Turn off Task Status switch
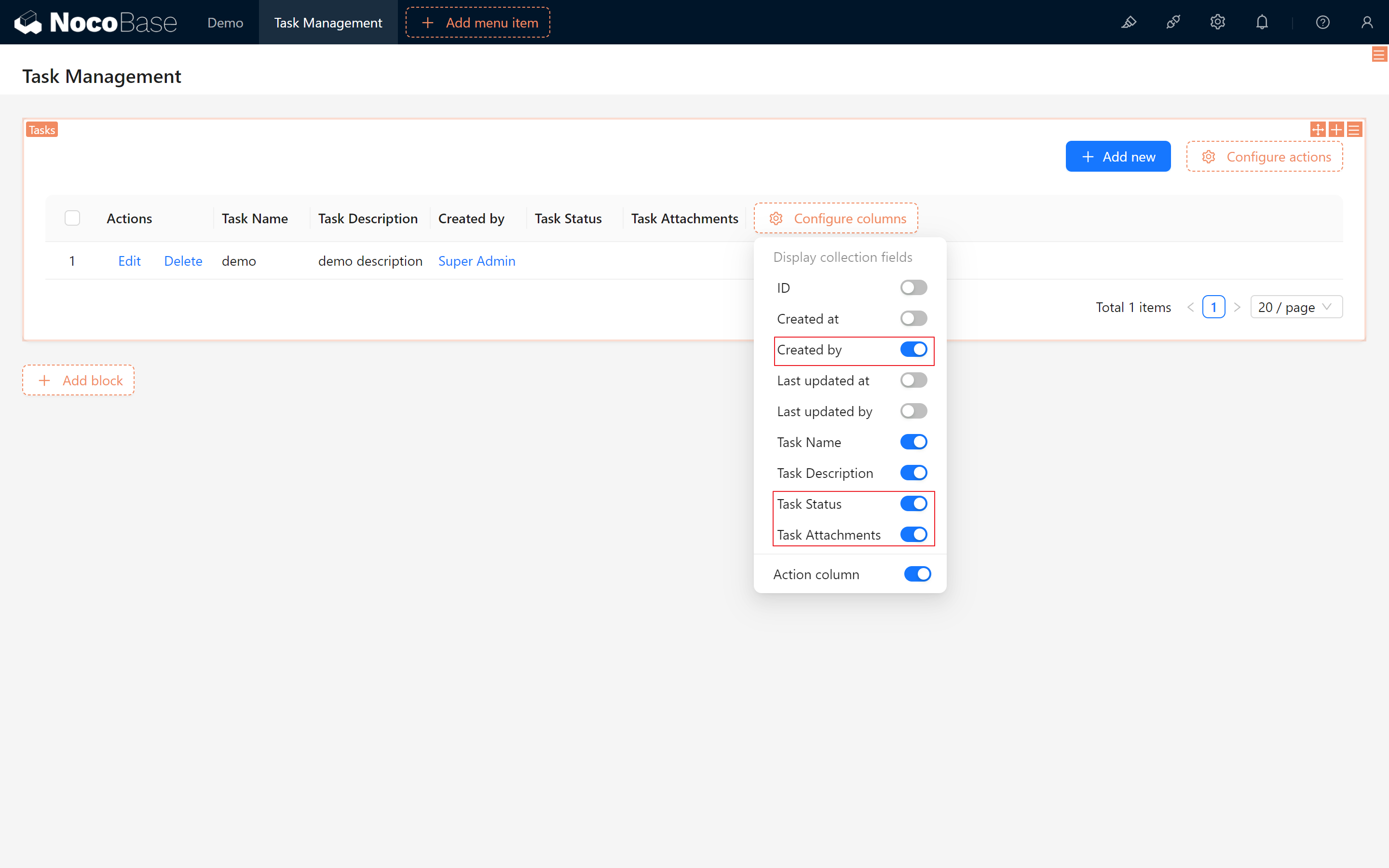This screenshot has width=1389, height=868. click(x=913, y=503)
